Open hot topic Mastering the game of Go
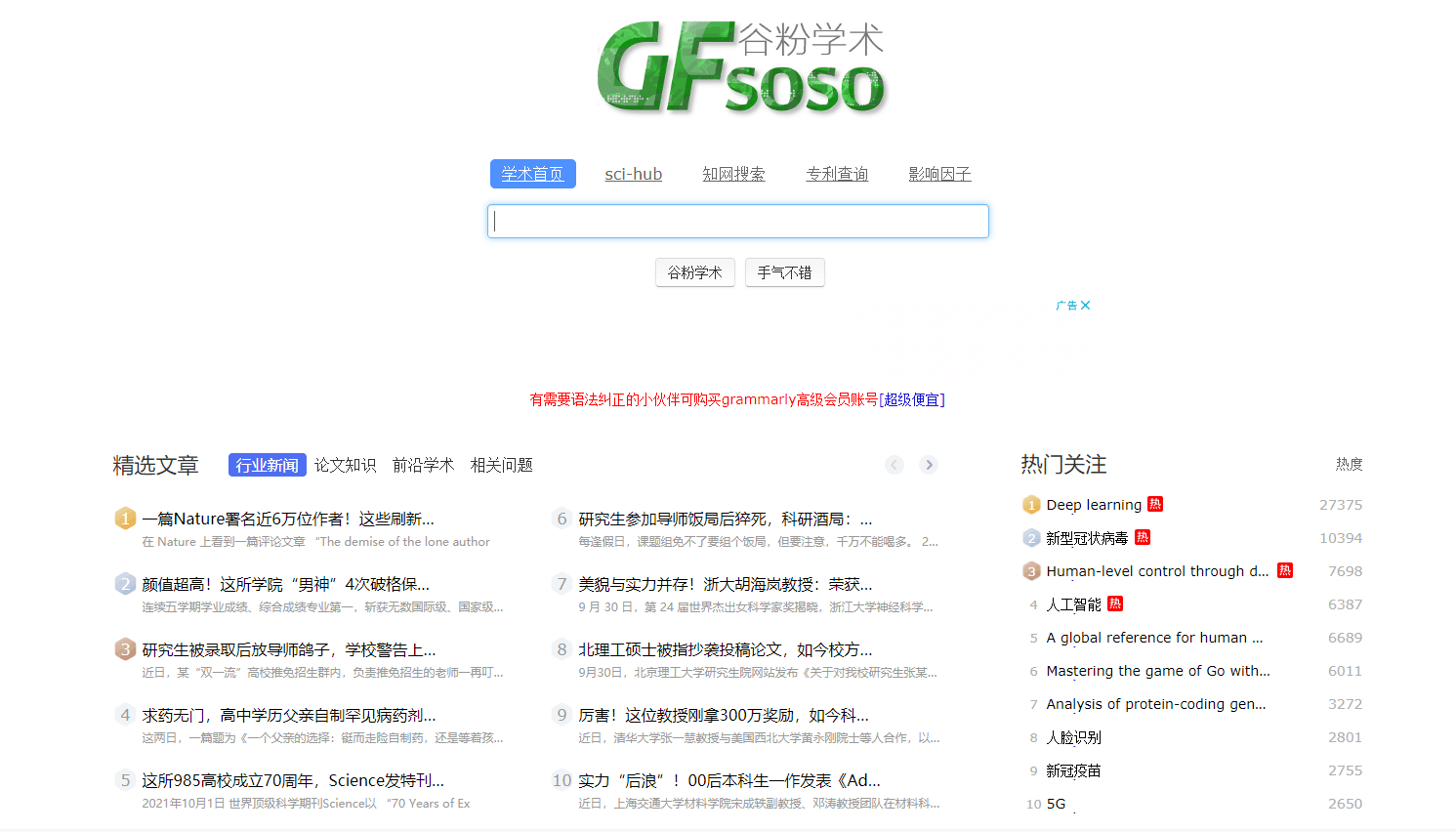The image size is (1456, 832). pos(1158,671)
